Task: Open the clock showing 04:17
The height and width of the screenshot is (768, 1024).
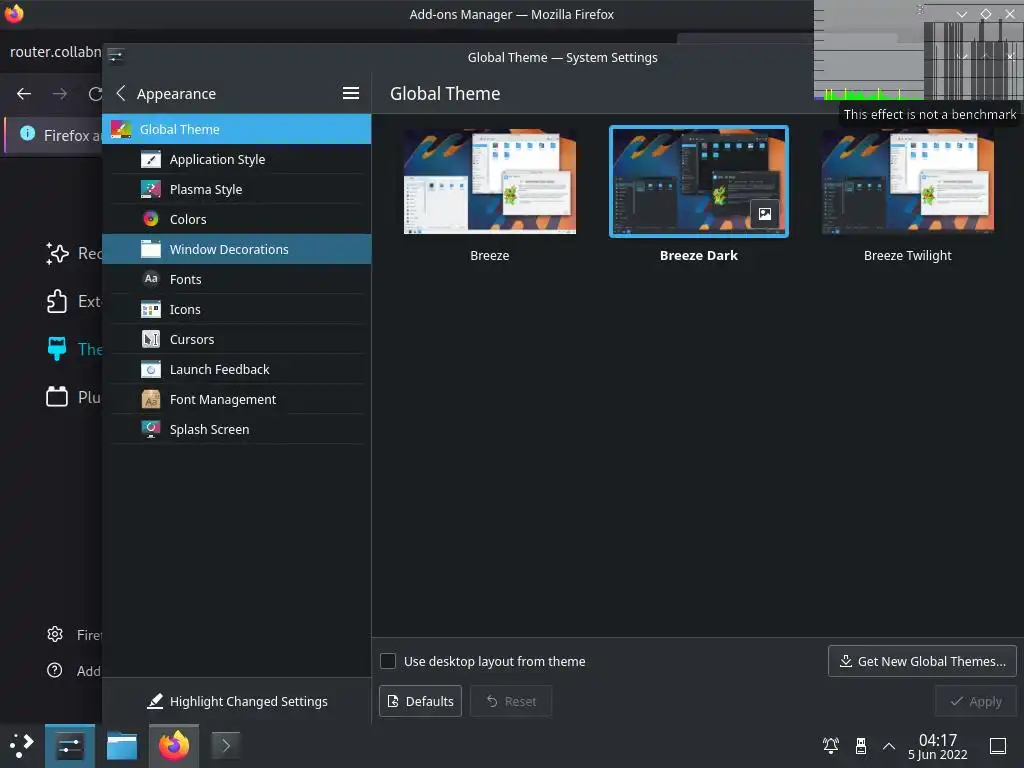Action: (938, 746)
